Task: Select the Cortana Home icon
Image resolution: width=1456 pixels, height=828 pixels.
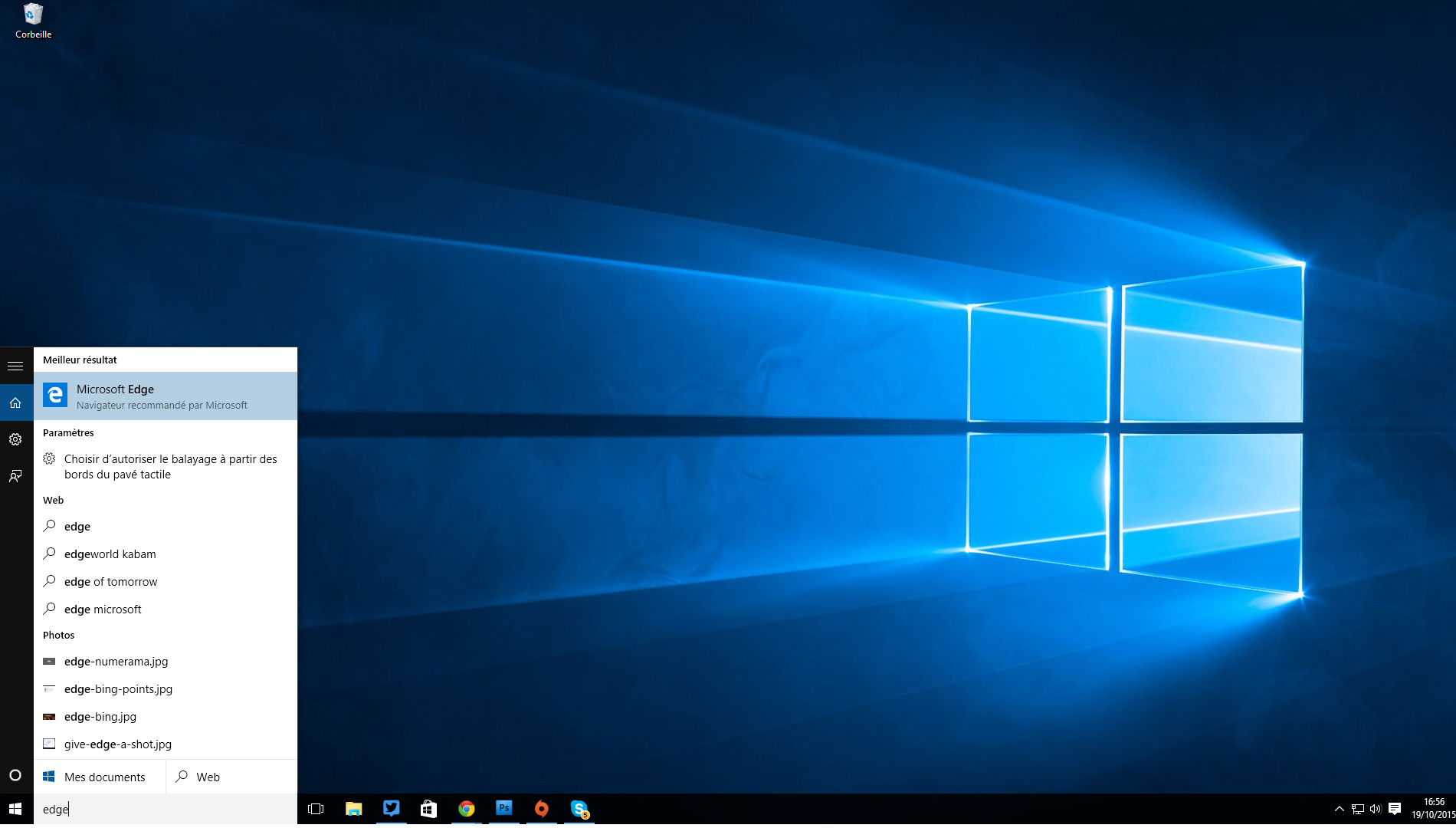Action: [x=15, y=402]
